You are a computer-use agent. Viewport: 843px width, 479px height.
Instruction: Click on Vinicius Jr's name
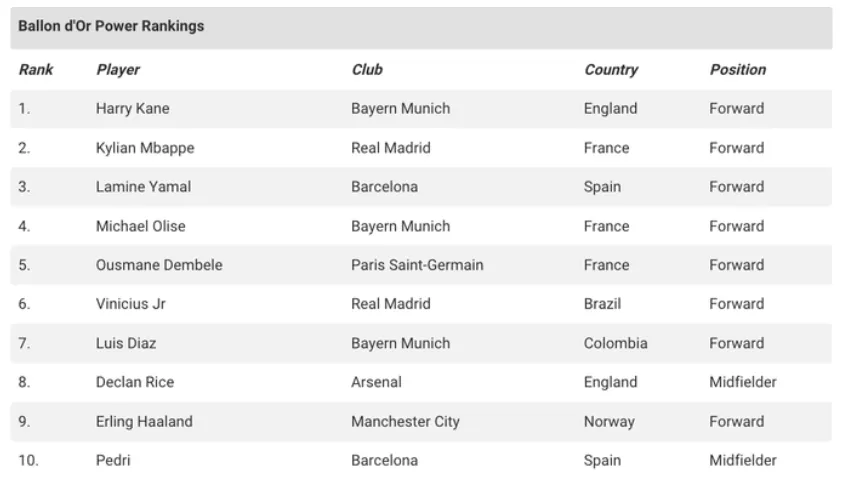pyautogui.click(x=130, y=304)
